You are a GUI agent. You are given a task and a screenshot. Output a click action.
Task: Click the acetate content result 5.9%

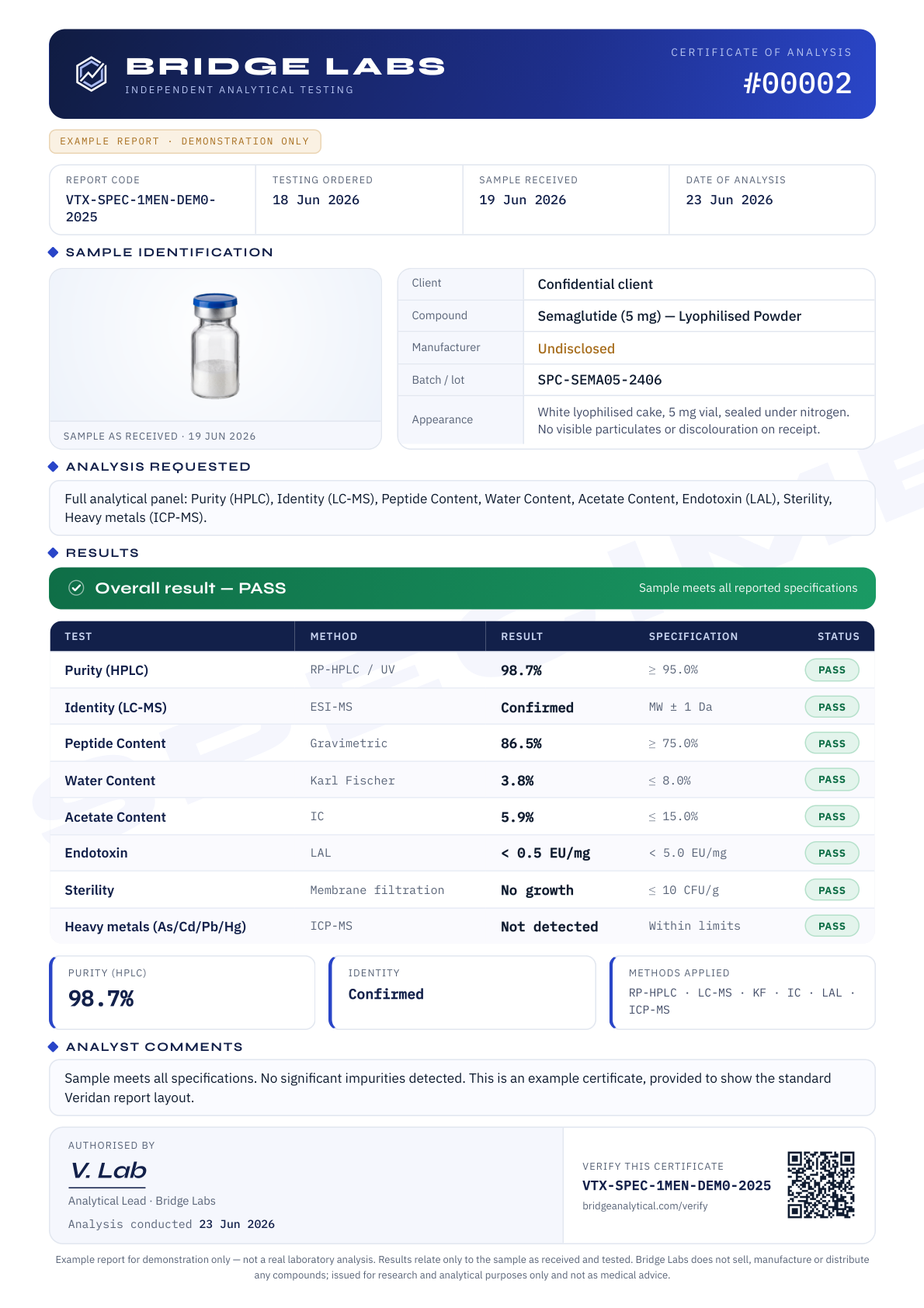click(517, 817)
